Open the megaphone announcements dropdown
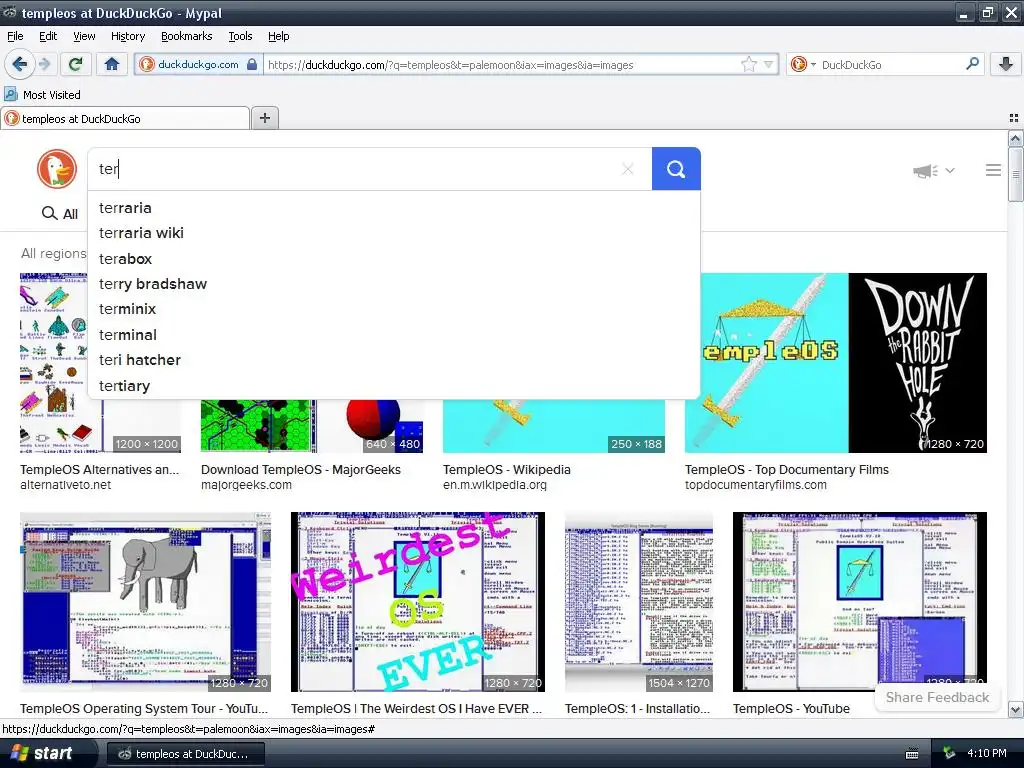Image resolution: width=1024 pixels, height=768 pixels. coord(933,170)
